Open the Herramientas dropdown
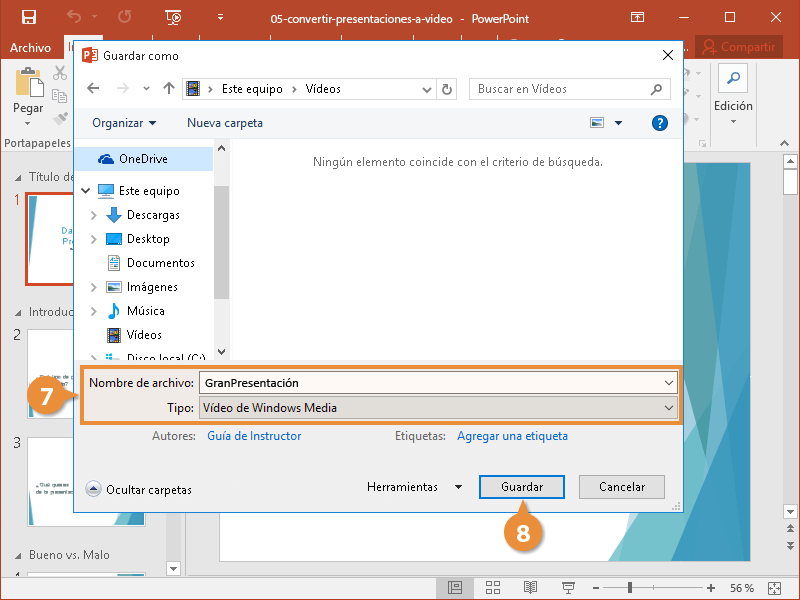This screenshot has height=600, width=800. 414,487
